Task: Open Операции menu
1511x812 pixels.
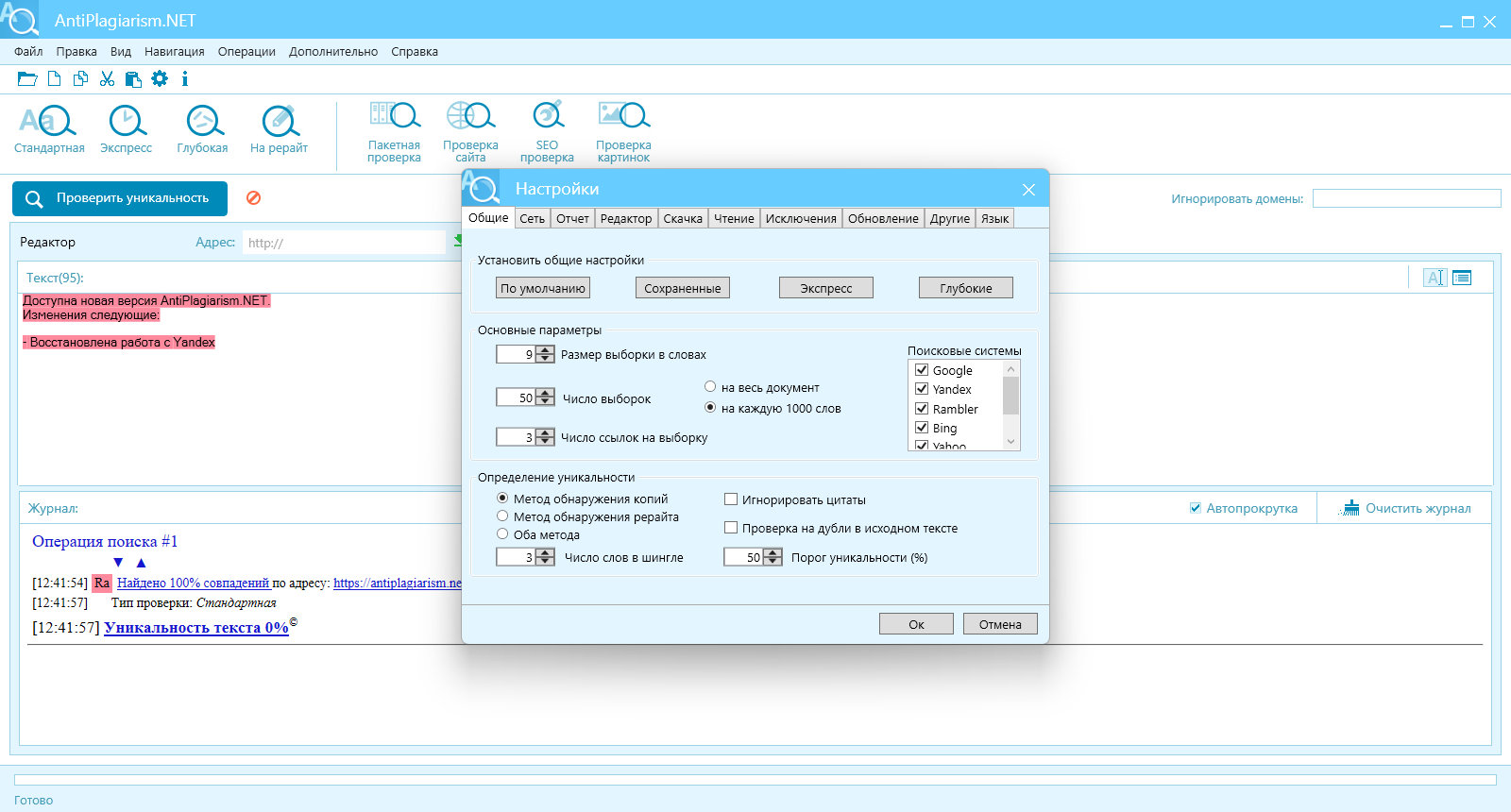Action: coord(246,52)
